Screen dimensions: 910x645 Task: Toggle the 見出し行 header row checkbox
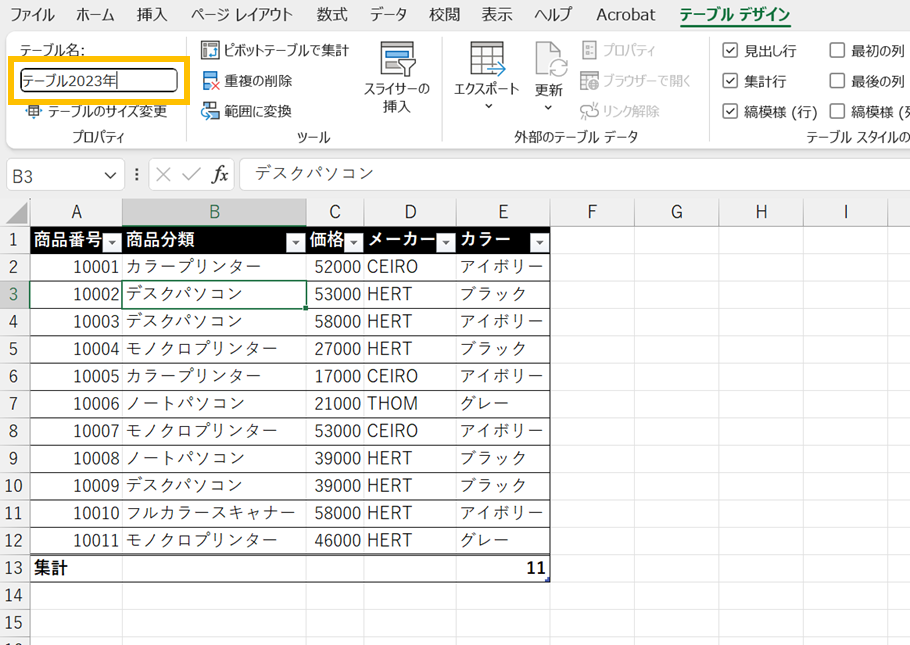(x=730, y=50)
